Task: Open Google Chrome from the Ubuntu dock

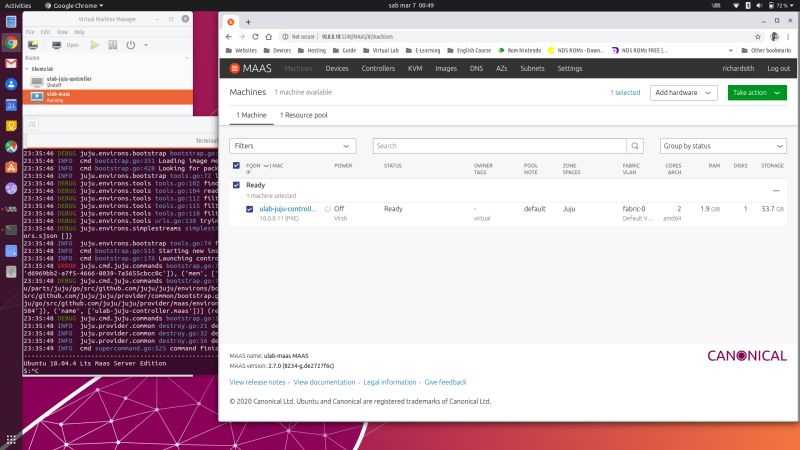Action: [x=11, y=43]
